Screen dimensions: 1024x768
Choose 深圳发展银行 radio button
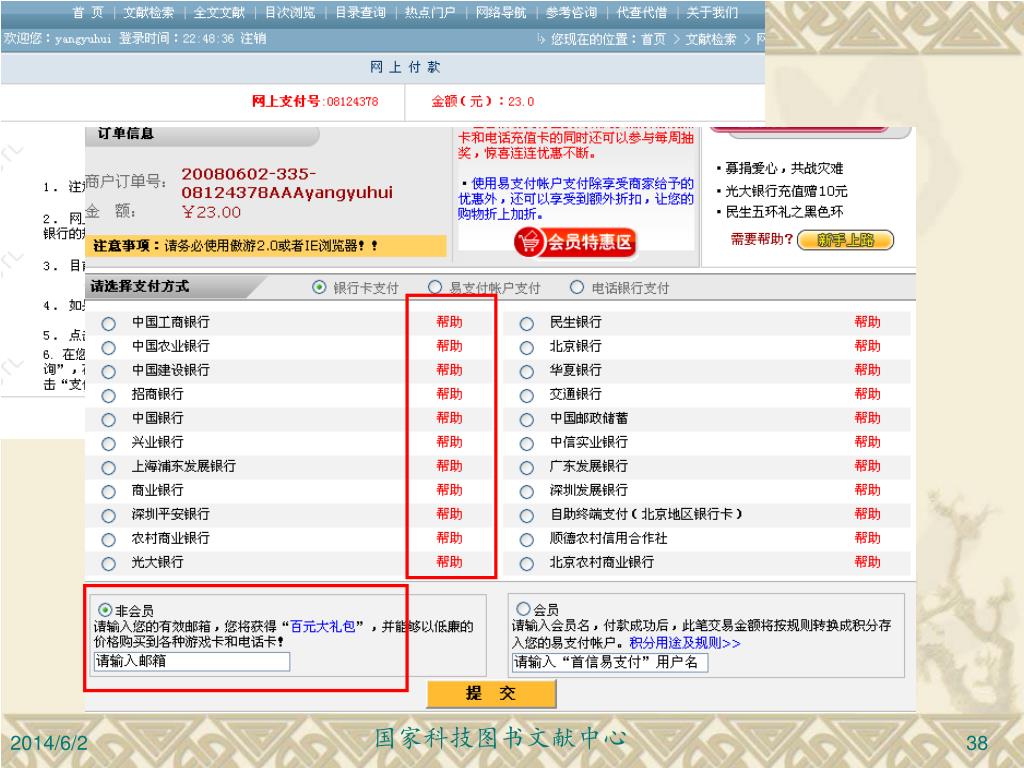coord(526,492)
